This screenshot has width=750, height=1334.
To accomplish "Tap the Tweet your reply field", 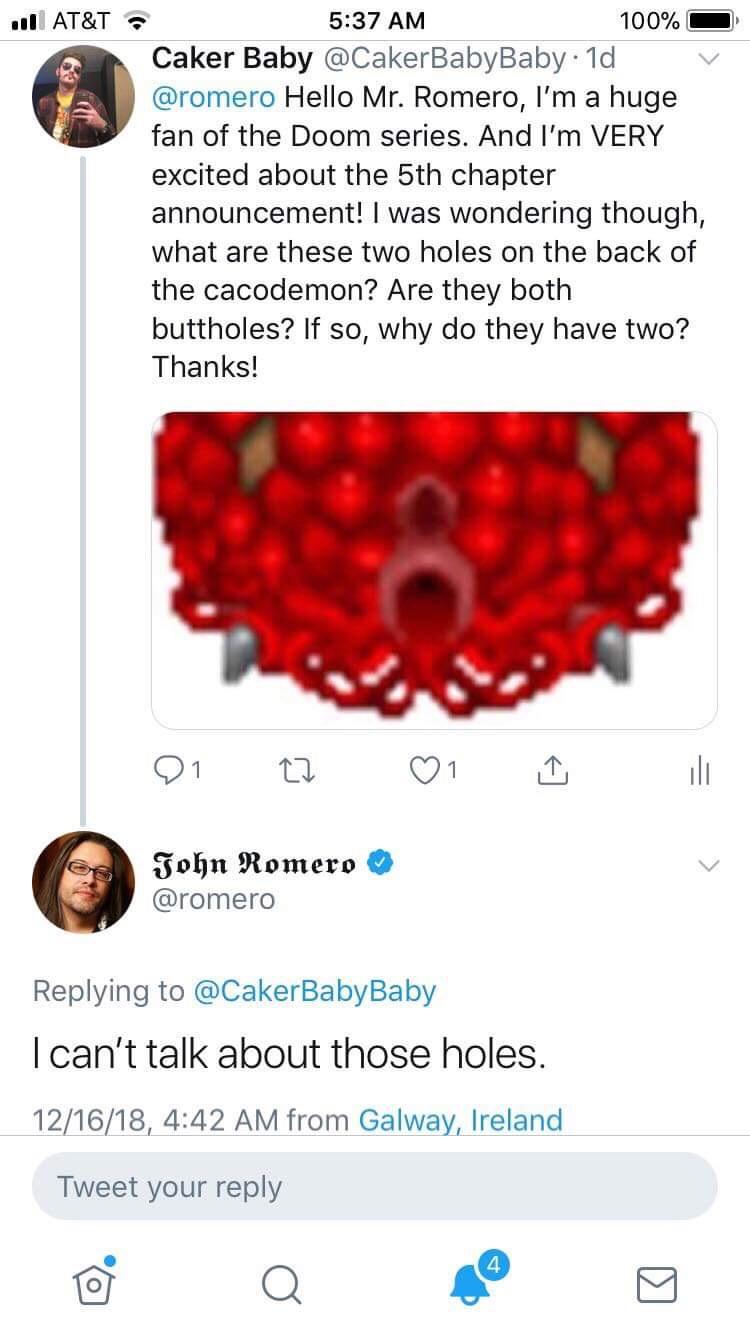I will click(x=375, y=1186).
